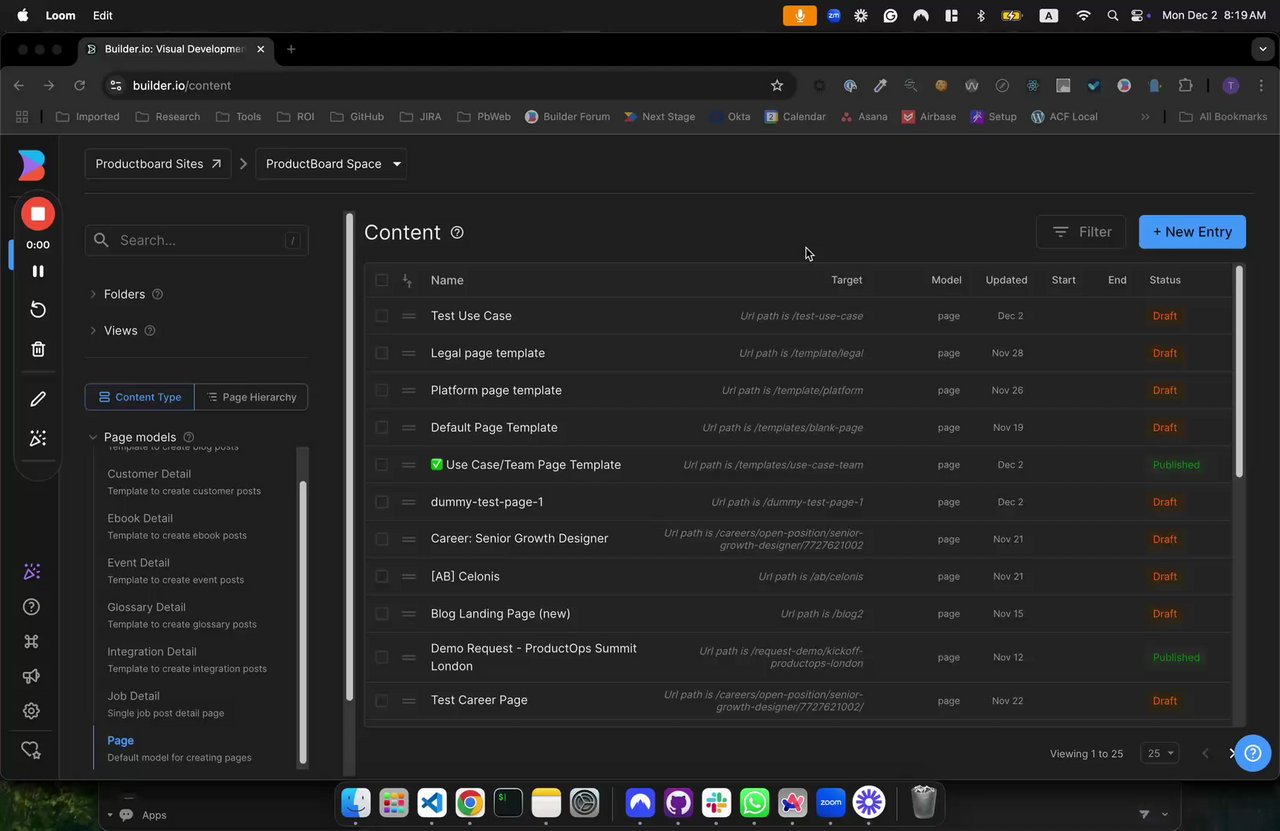Viewport: 1280px width, 831px height.
Task: Click the help icon next to Views
Action: click(150, 331)
